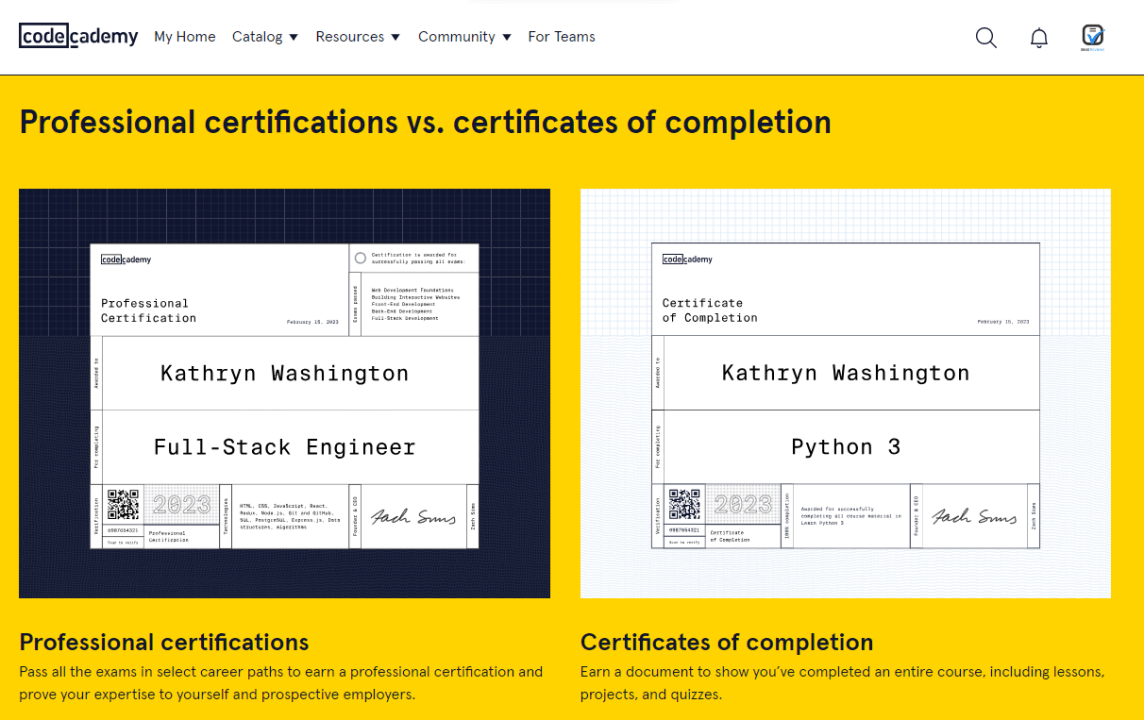
Task: Click 'Kathryn Washington' on the dark certificate
Action: pyautogui.click(x=285, y=373)
